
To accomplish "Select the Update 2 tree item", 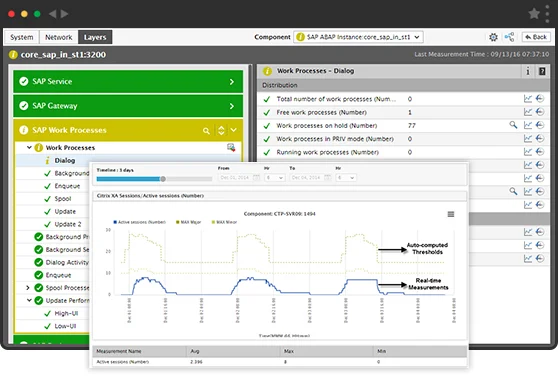I will (x=68, y=224).
